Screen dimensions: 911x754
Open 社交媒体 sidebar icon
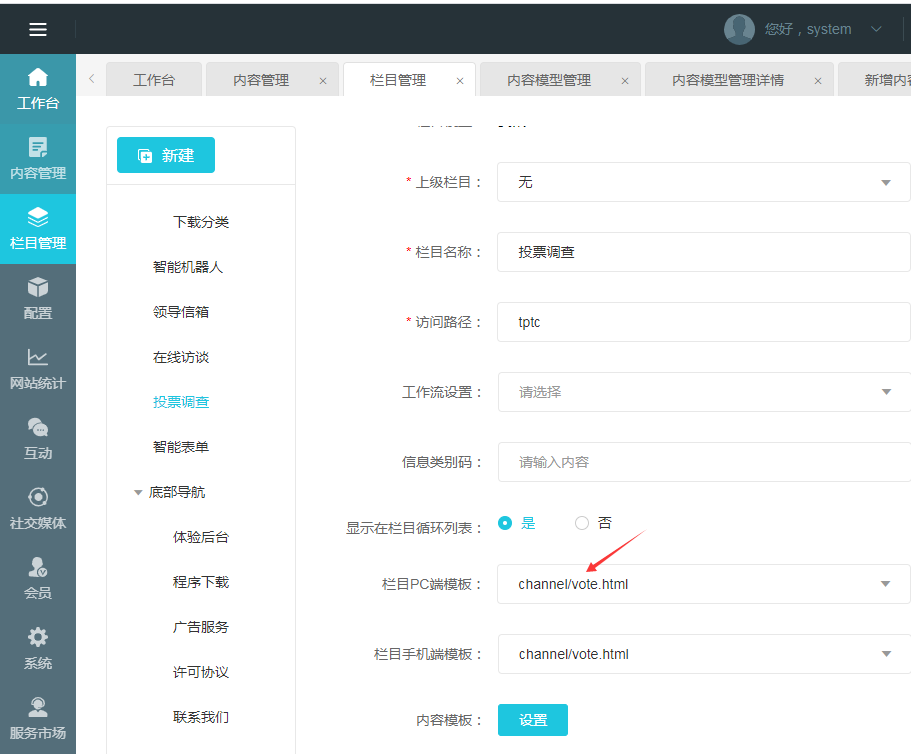coord(38,509)
